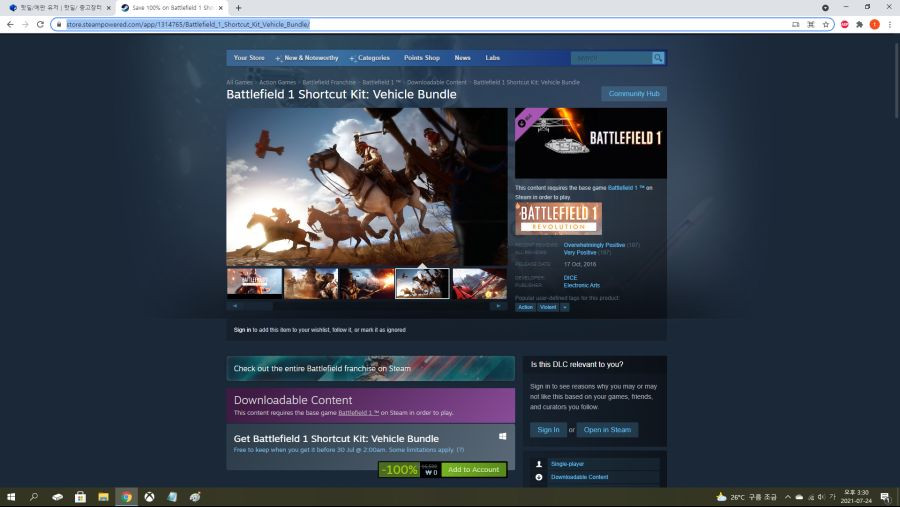Open Single-player feature link
Viewport: 900px width, 507px height.
567,463
